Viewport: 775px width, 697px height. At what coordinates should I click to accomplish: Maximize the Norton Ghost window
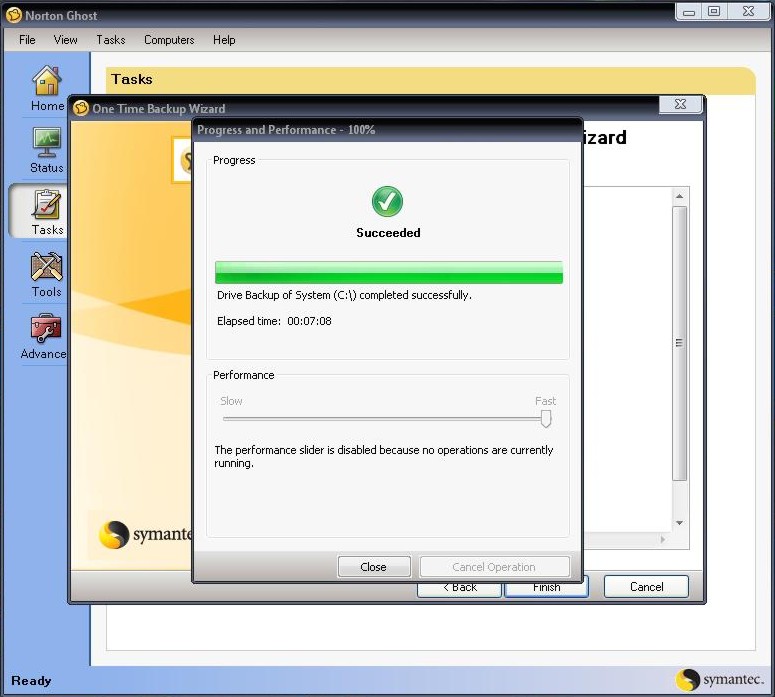pos(713,12)
